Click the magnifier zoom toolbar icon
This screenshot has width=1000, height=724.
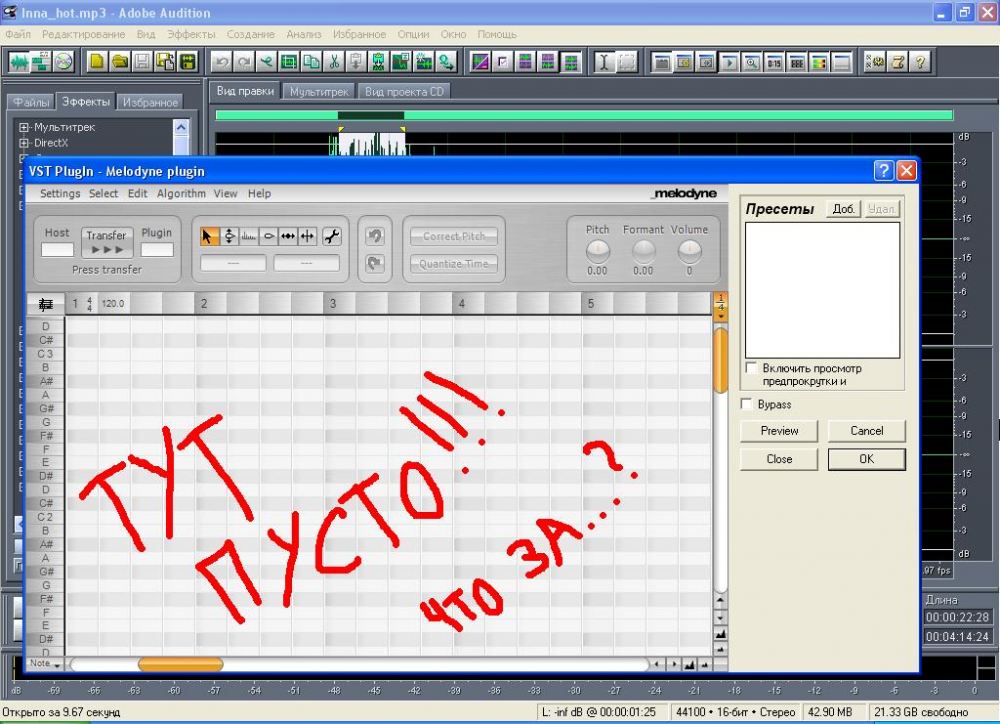(752, 62)
